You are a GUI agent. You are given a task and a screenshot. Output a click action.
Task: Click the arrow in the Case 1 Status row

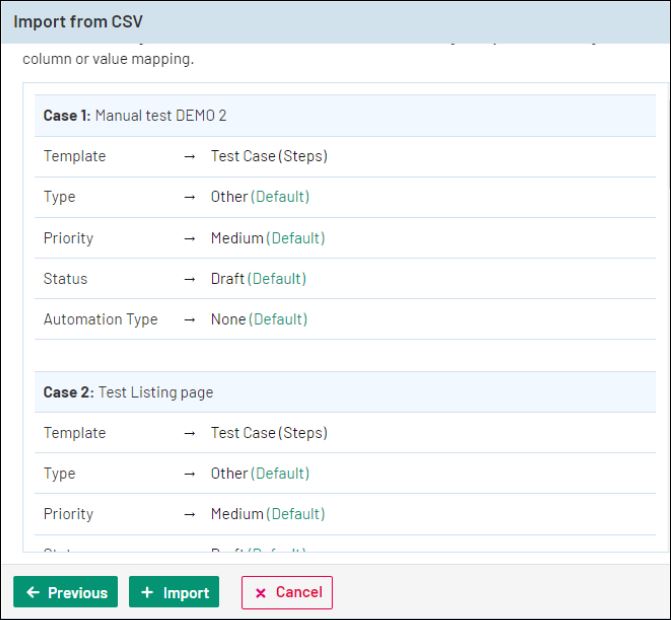click(190, 279)
